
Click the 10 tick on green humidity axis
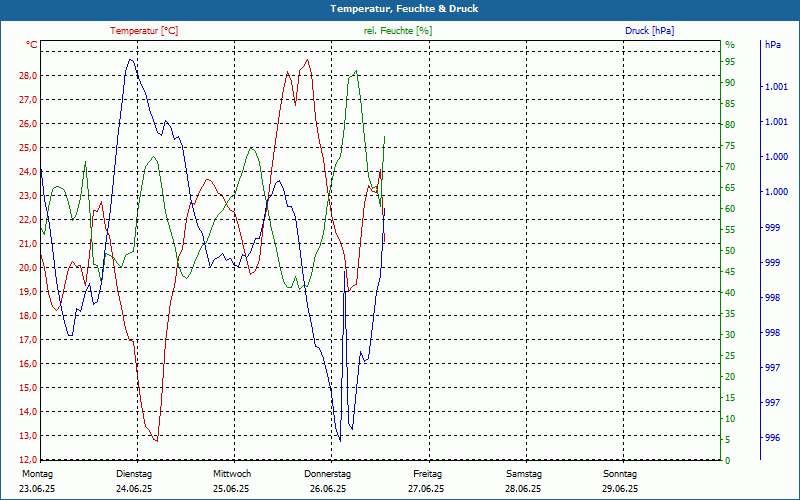click(730, 418)
